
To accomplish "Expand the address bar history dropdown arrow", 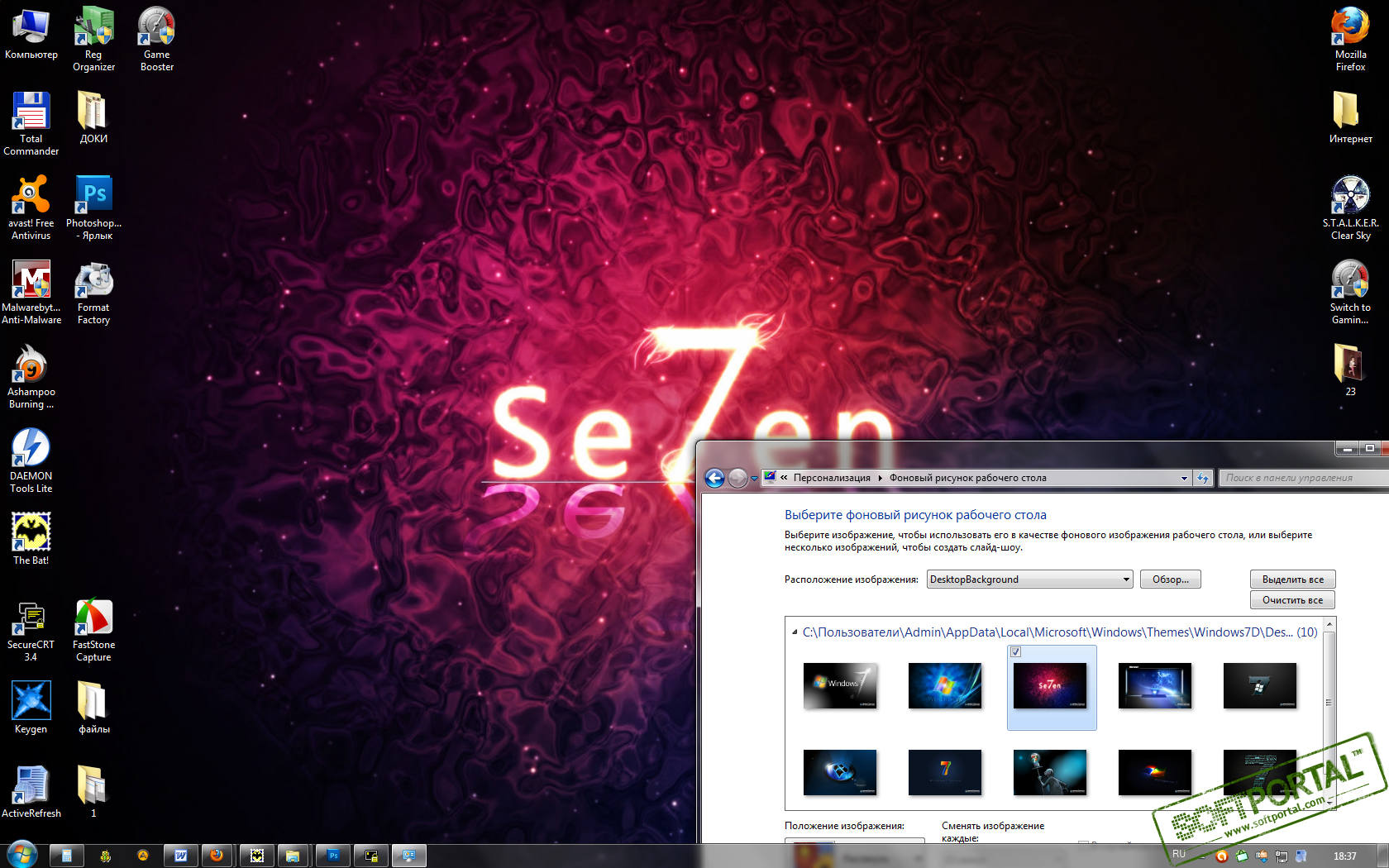I will pos(1184,478).
